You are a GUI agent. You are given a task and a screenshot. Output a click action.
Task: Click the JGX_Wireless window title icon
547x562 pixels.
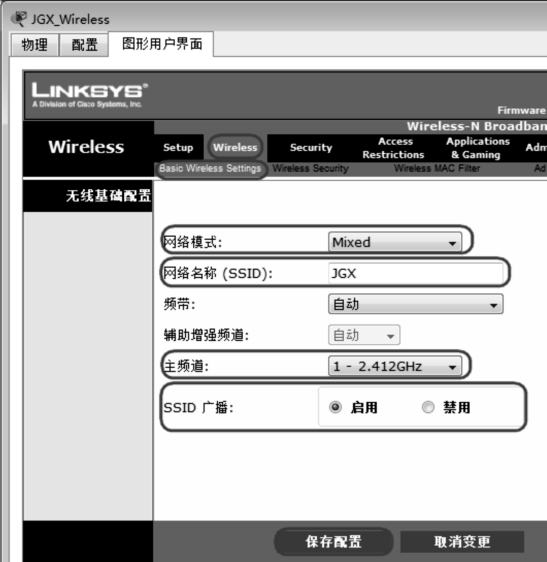pyautogui.click(x=19, y=19)
